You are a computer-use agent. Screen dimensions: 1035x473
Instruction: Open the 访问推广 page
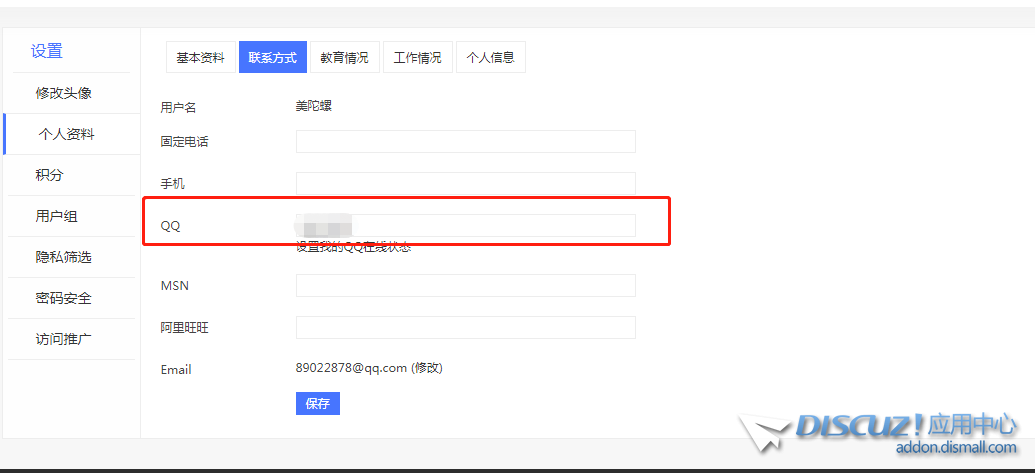(x=64, y=339)
